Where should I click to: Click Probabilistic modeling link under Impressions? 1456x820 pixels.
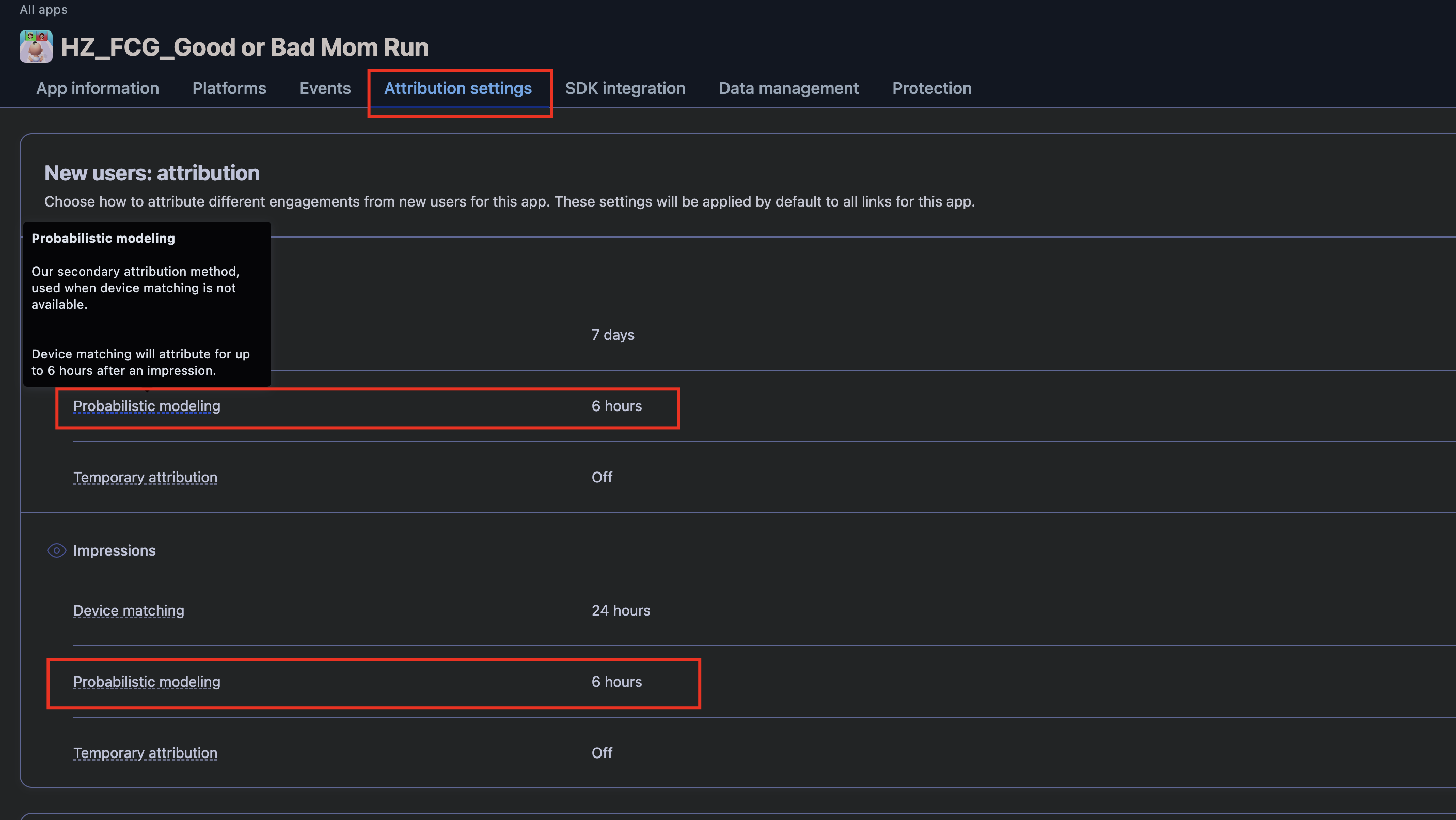tap(147, 682)
